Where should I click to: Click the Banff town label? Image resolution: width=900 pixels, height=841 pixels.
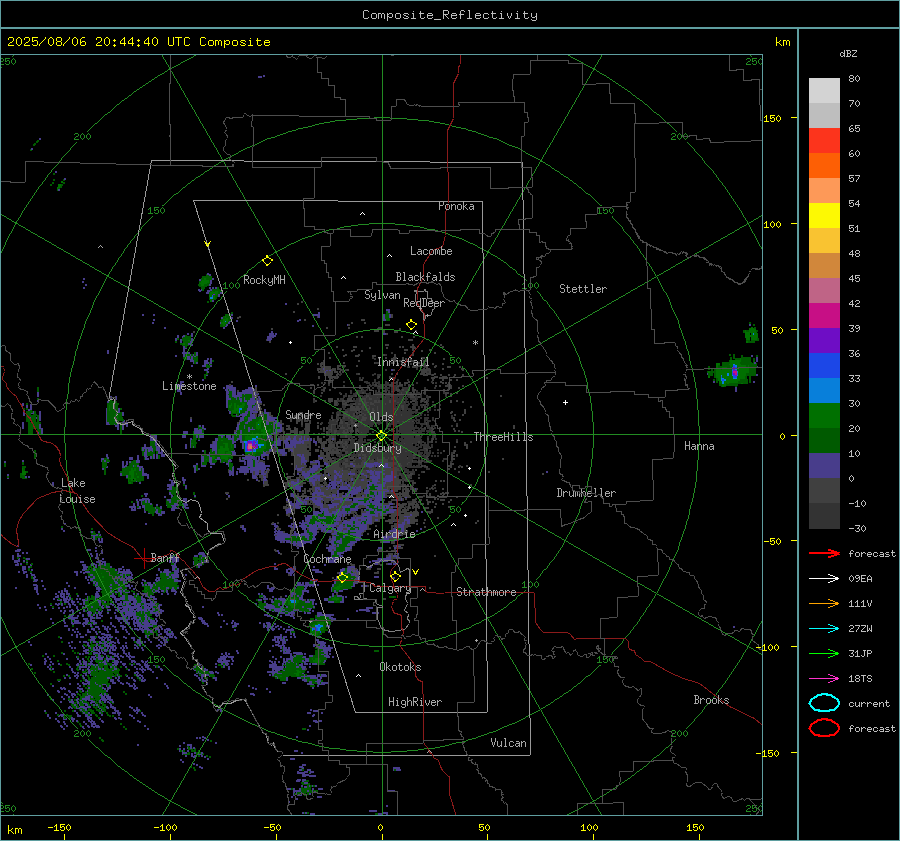(x=165, y=557)
